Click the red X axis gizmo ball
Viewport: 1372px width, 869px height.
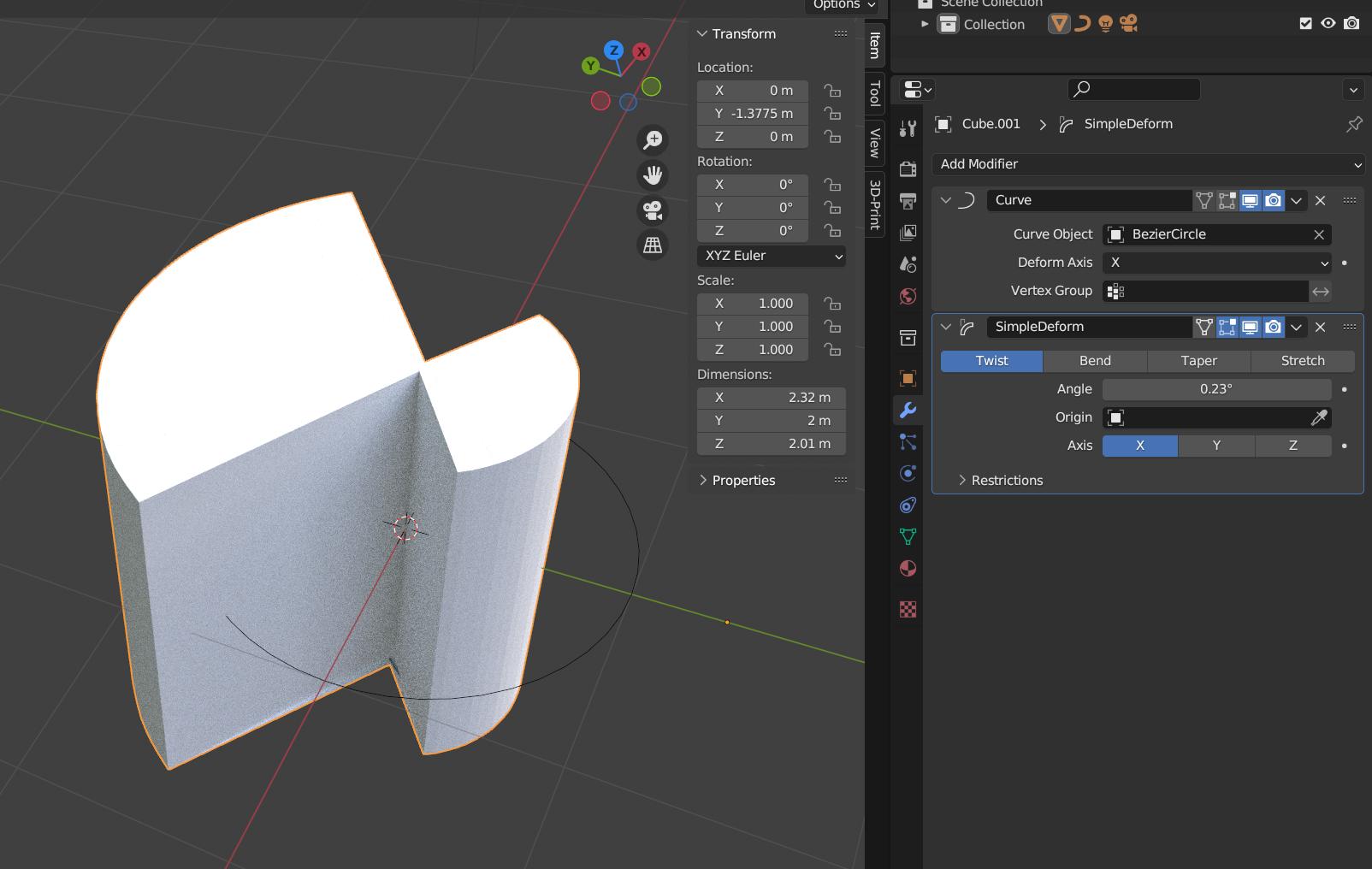click(641, 52)
